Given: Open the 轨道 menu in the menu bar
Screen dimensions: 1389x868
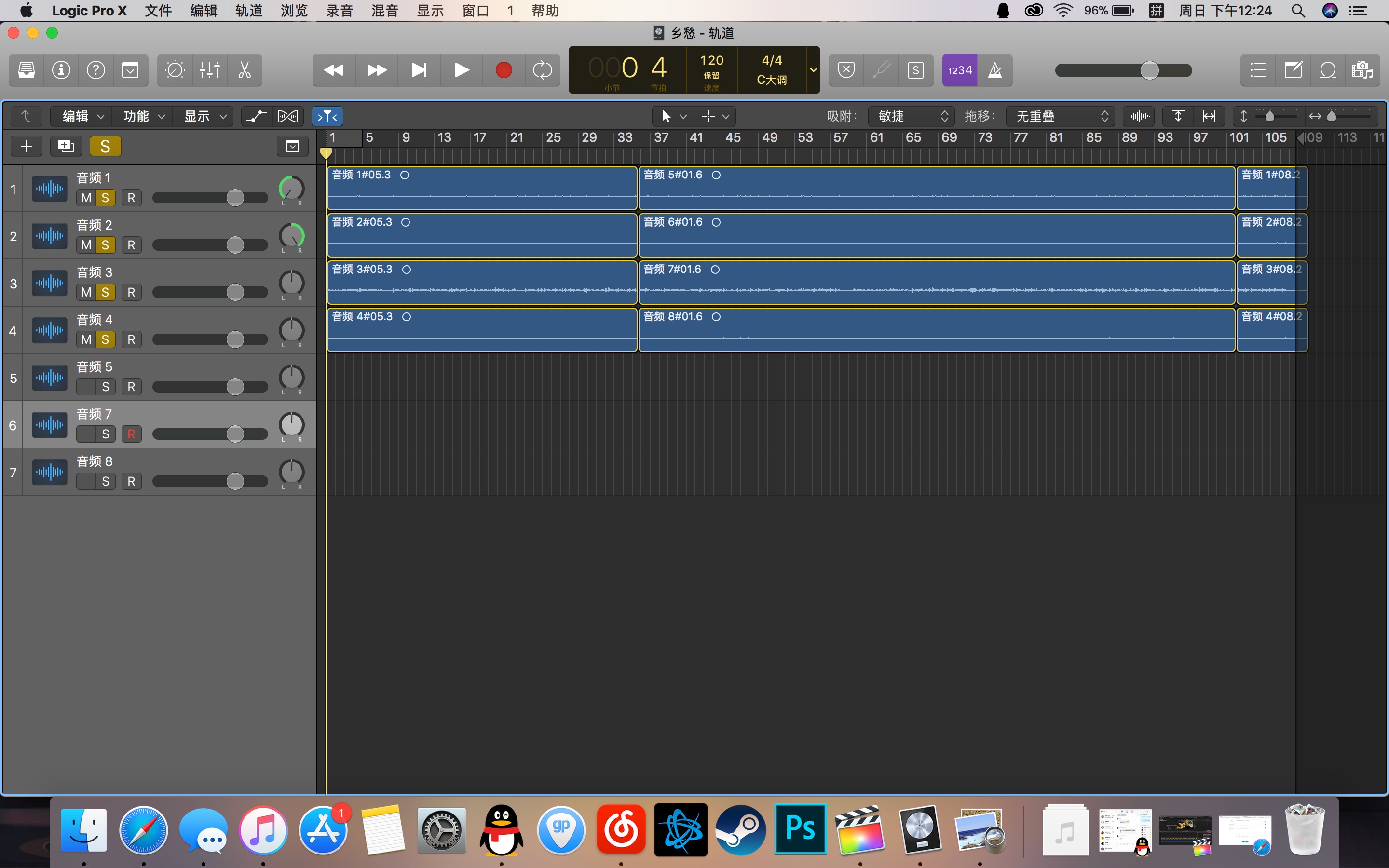Looking at the screenshot, I should coord(249,10).
